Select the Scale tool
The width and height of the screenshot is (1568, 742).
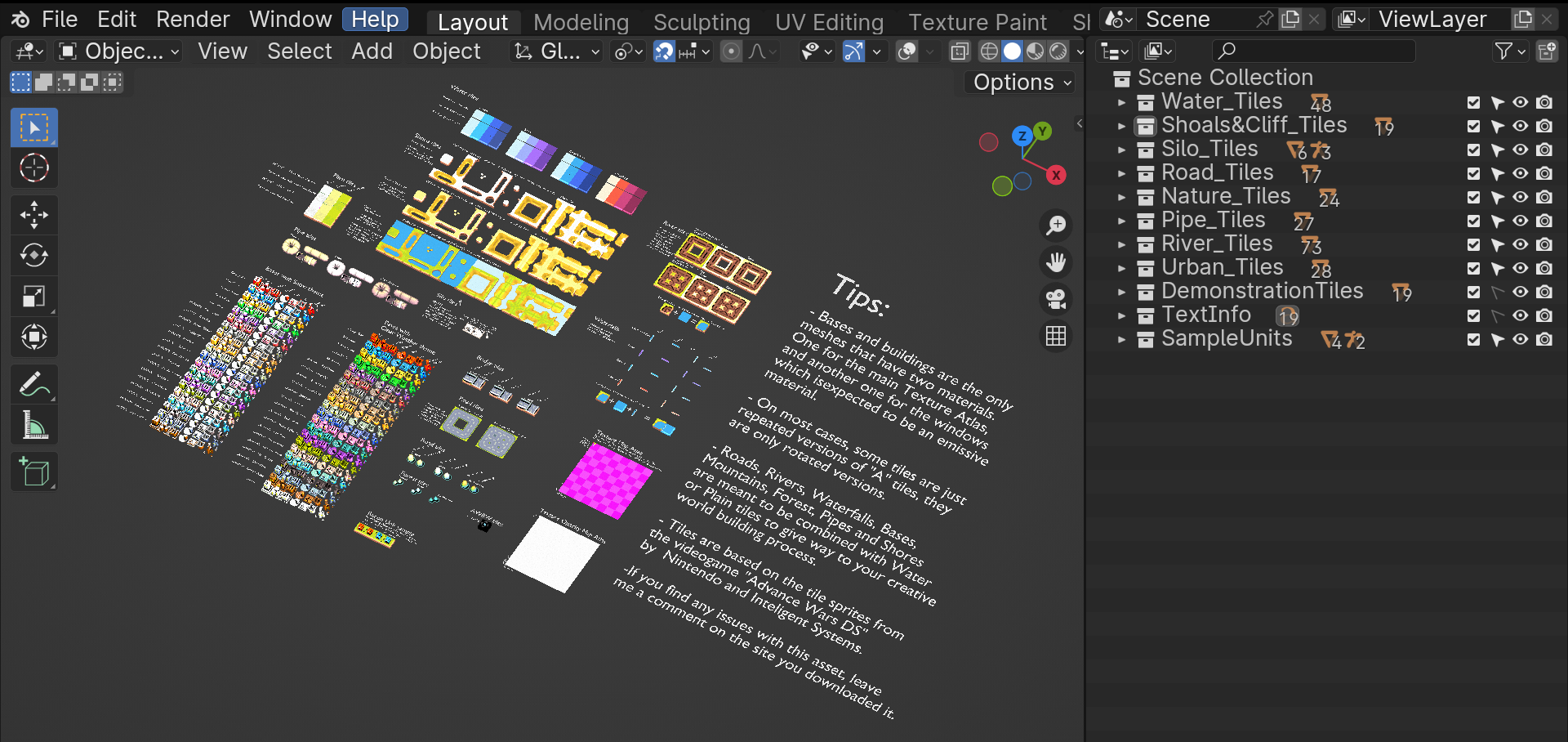[34, 297]
